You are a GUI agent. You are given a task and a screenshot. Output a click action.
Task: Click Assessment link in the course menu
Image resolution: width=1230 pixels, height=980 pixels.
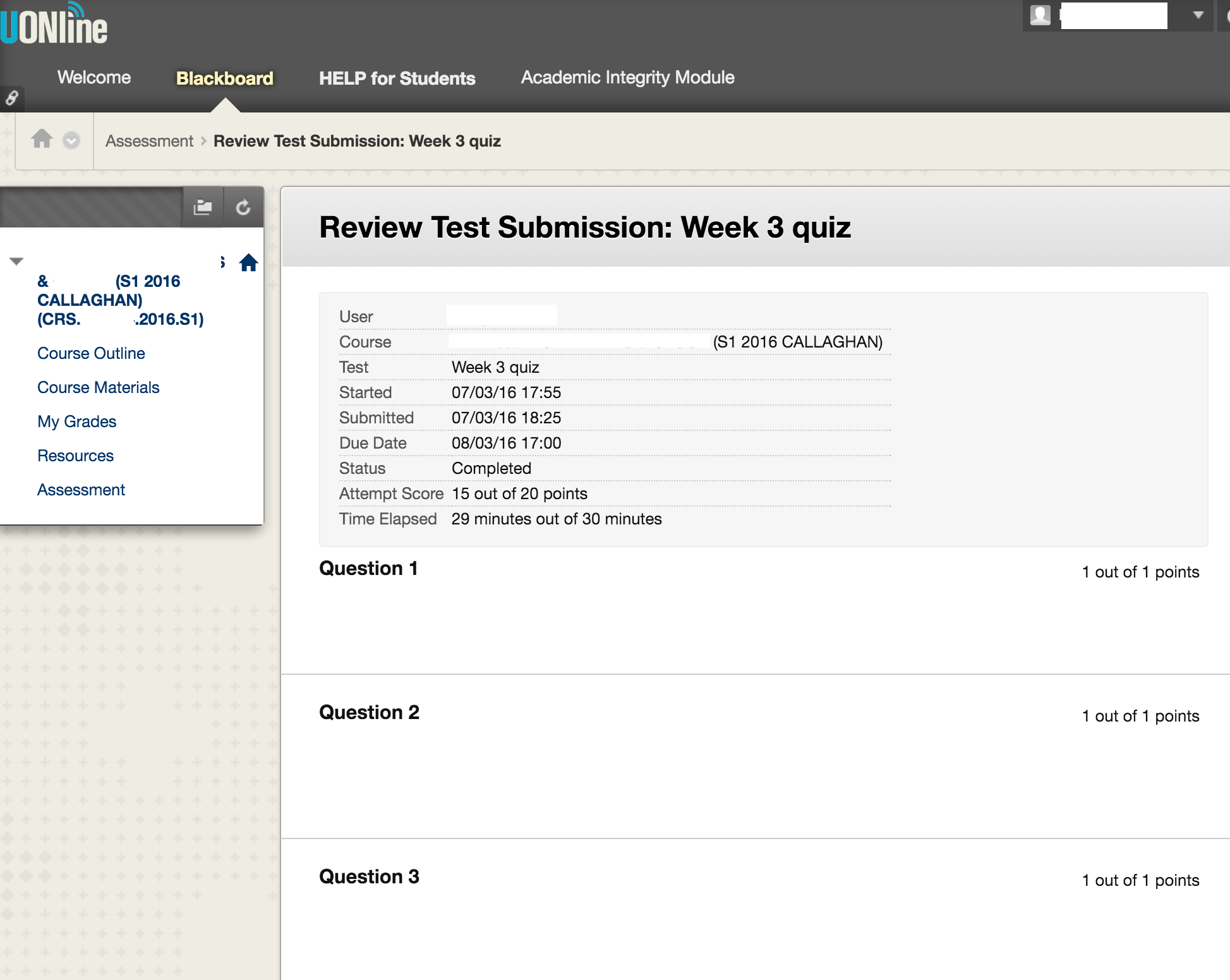click(81, 490)
